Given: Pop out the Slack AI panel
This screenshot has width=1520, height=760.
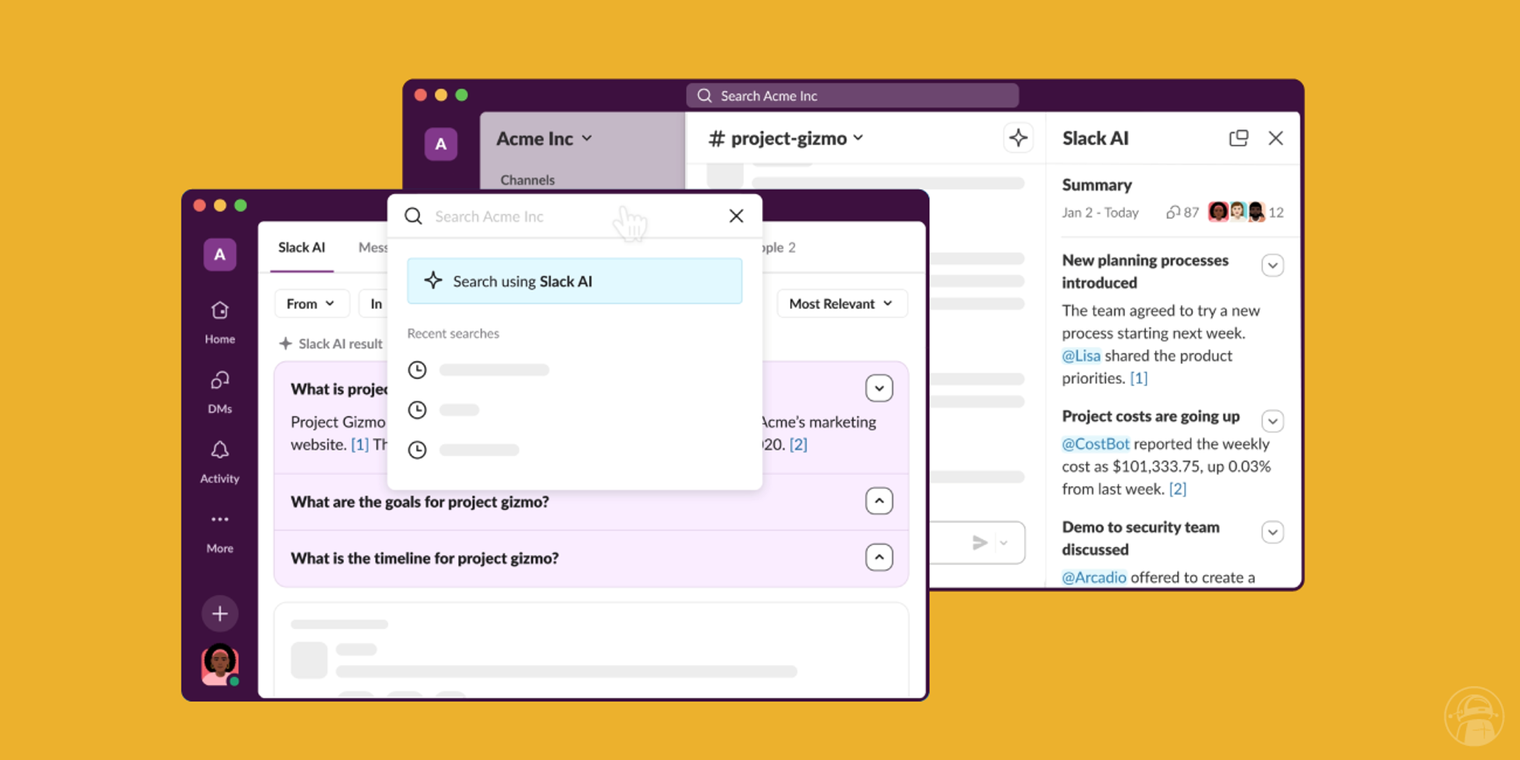Looking at the screenshot, I should tap(1239, 138).
